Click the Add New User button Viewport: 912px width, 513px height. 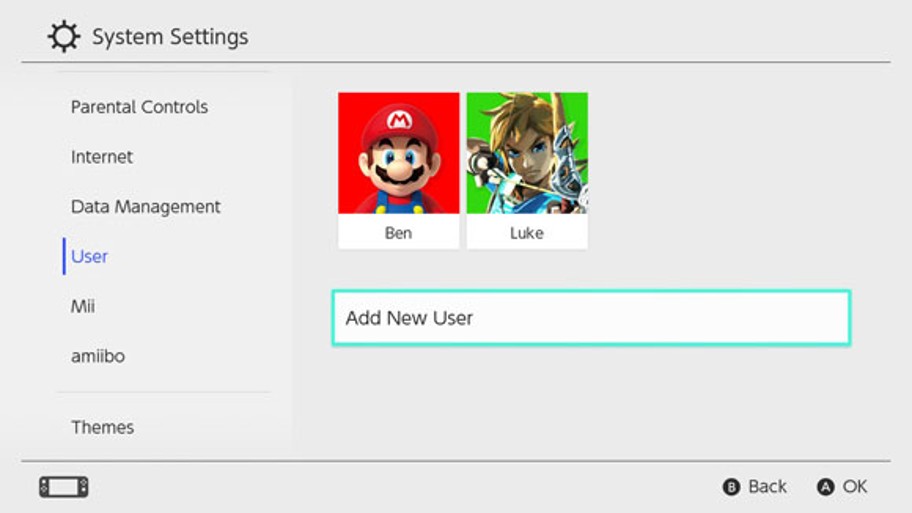tap(591, 318)
